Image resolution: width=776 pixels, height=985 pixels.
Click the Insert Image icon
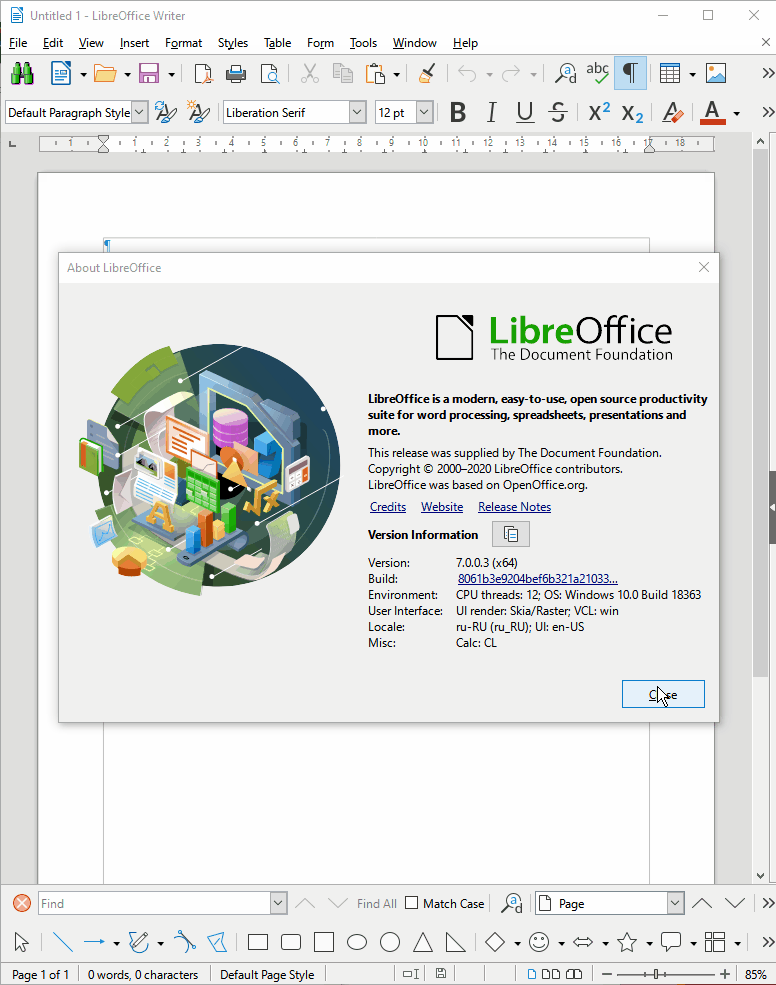click(x=716, y=73)
